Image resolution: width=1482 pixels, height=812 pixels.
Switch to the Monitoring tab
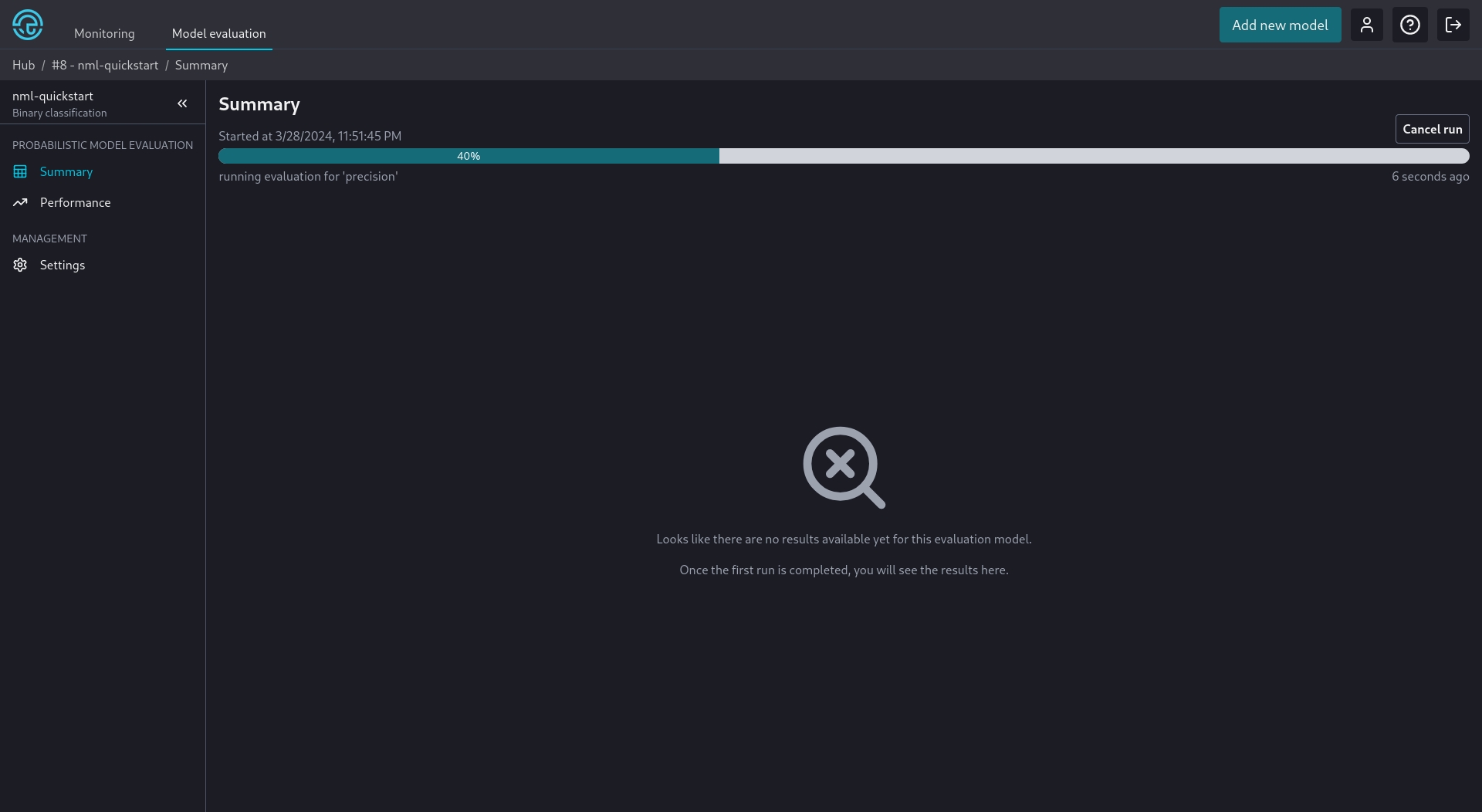click(104, 34)
